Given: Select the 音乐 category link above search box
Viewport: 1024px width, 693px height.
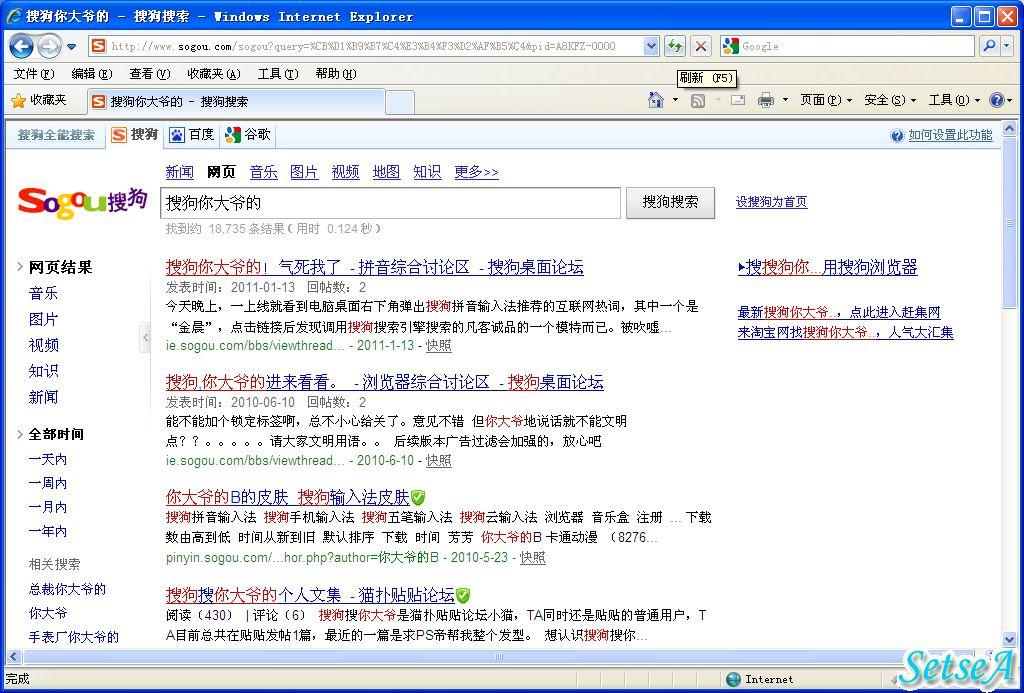Looking at the screenshot, I should [x=264, y=172].
